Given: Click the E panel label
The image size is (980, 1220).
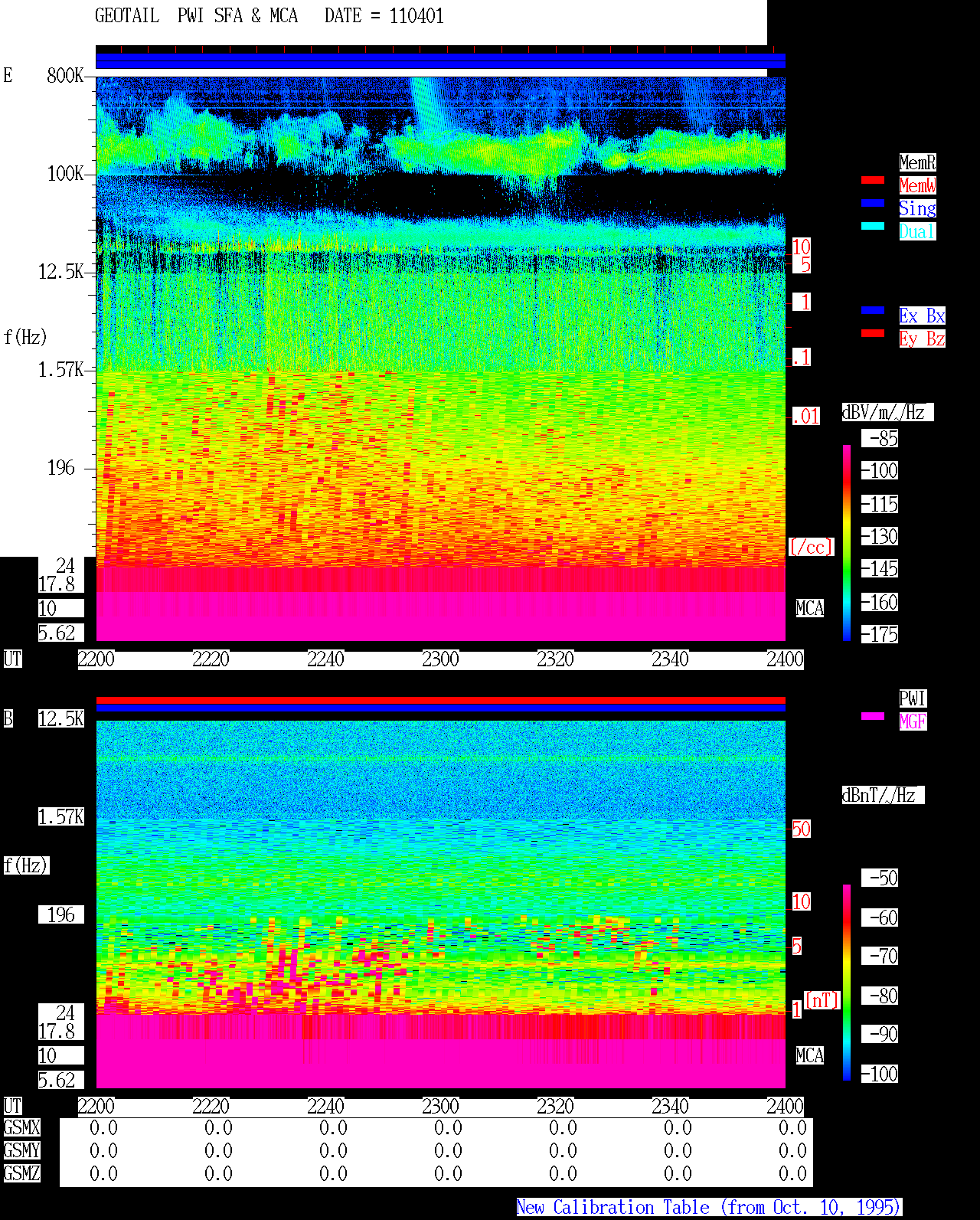Looking at the screenshot, I should coord(8,75).
